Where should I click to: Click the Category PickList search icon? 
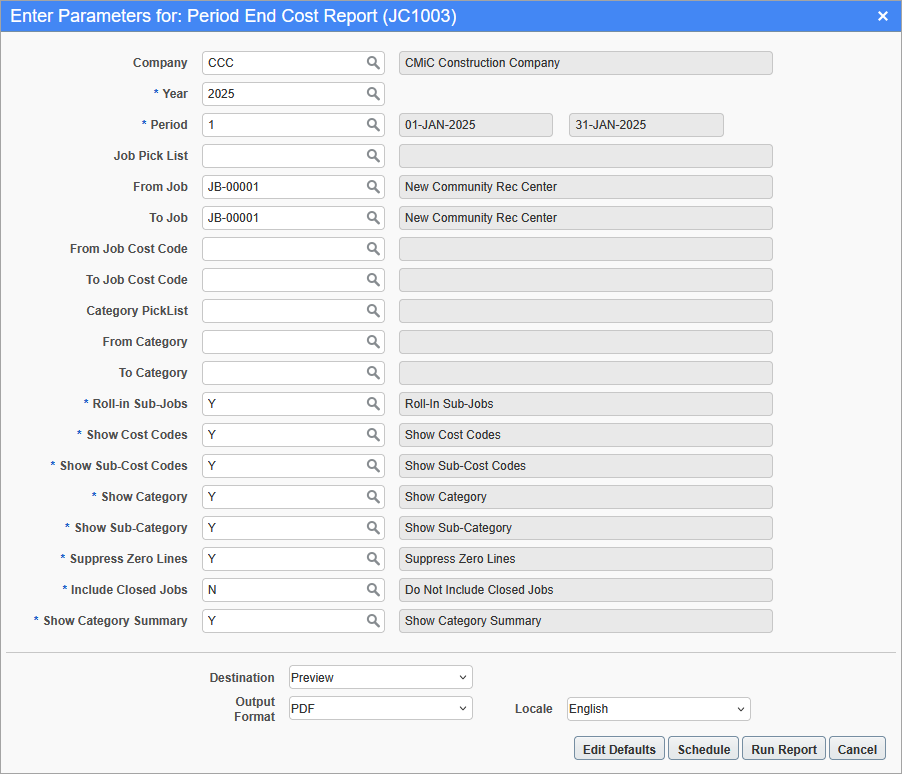tap(373, 311)
